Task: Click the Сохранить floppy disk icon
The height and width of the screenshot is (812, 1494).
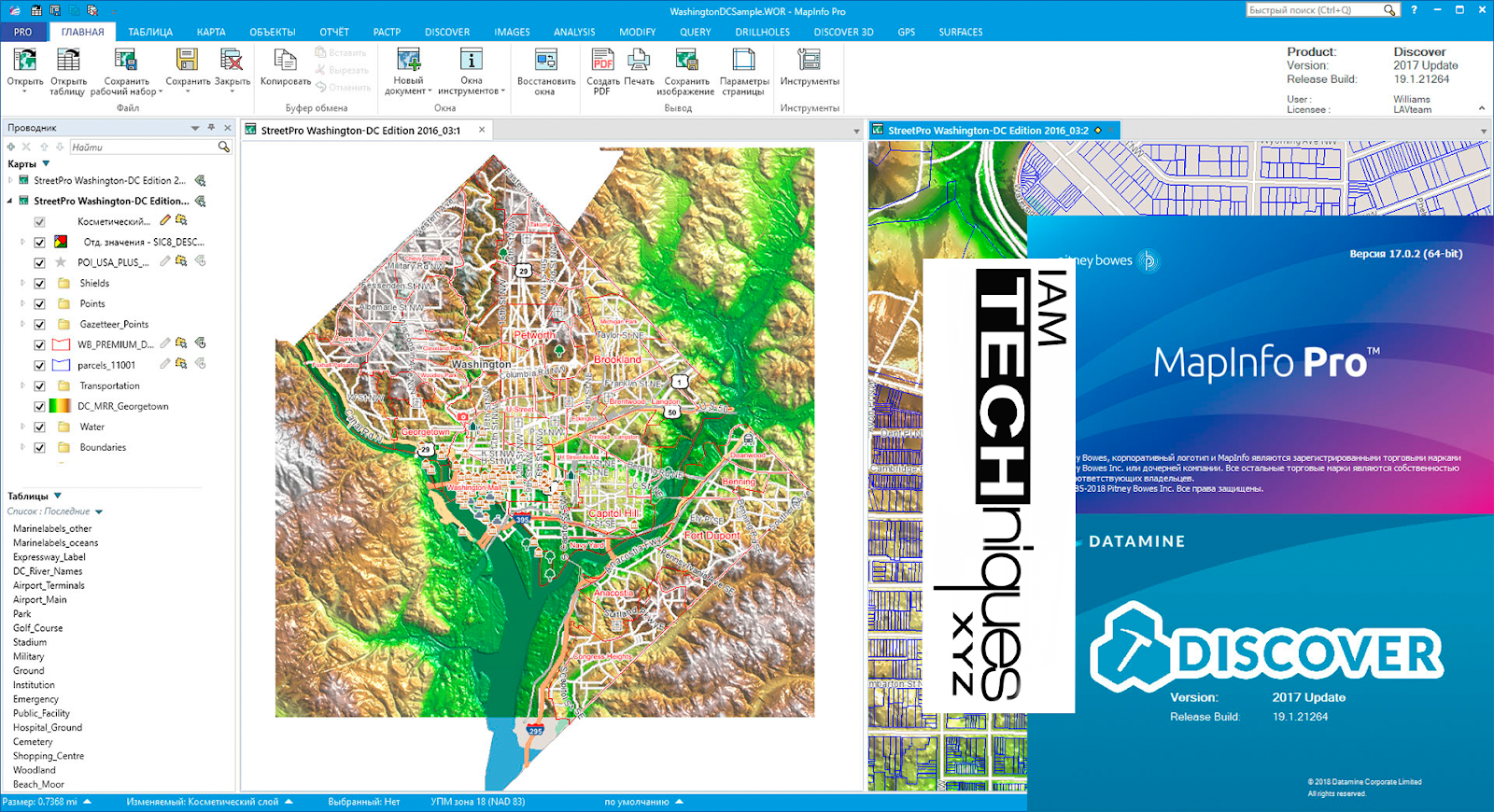Action: [187, 60]
